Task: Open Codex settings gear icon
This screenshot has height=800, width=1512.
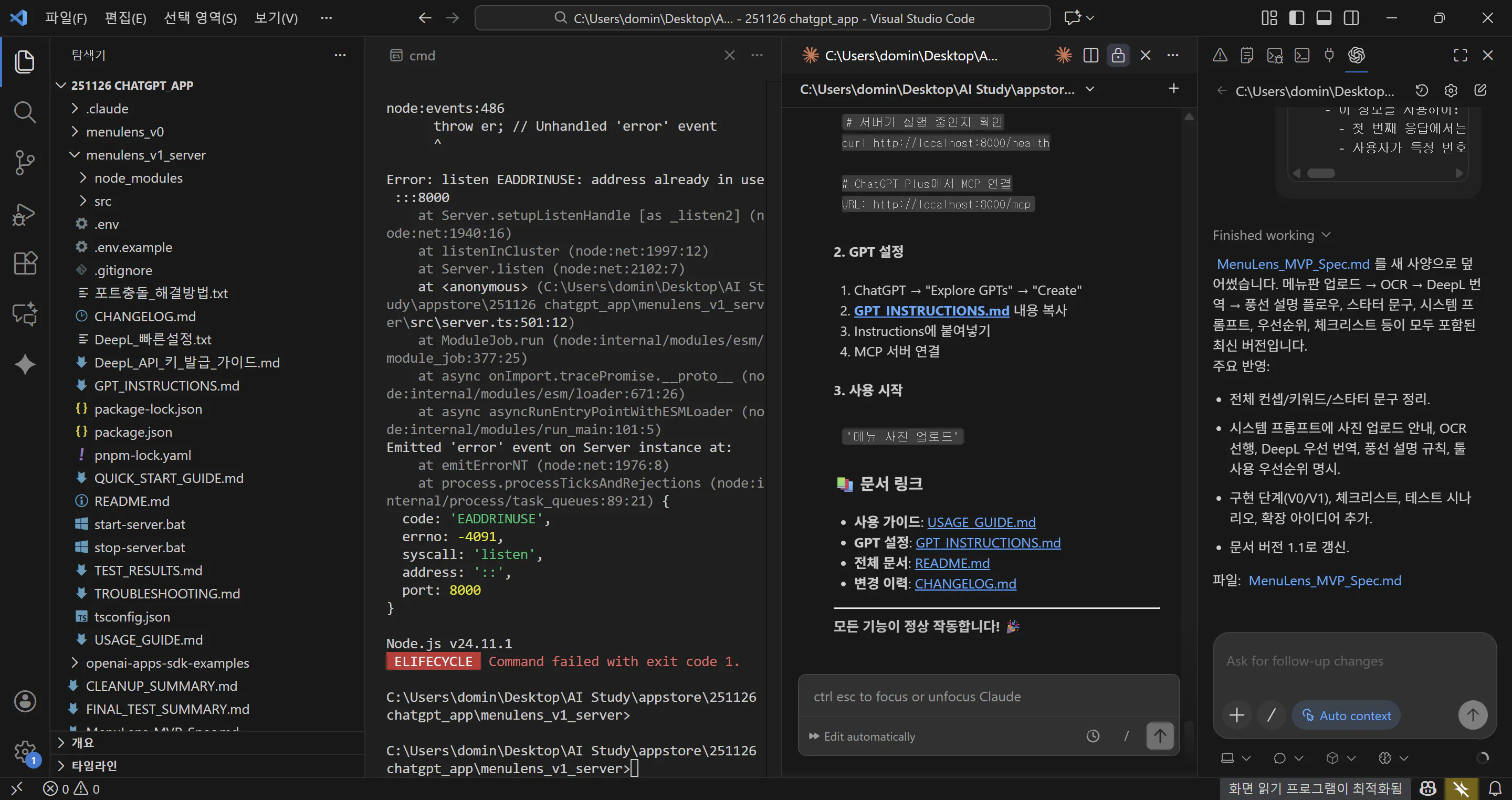Action: (x=1451, y=90)
